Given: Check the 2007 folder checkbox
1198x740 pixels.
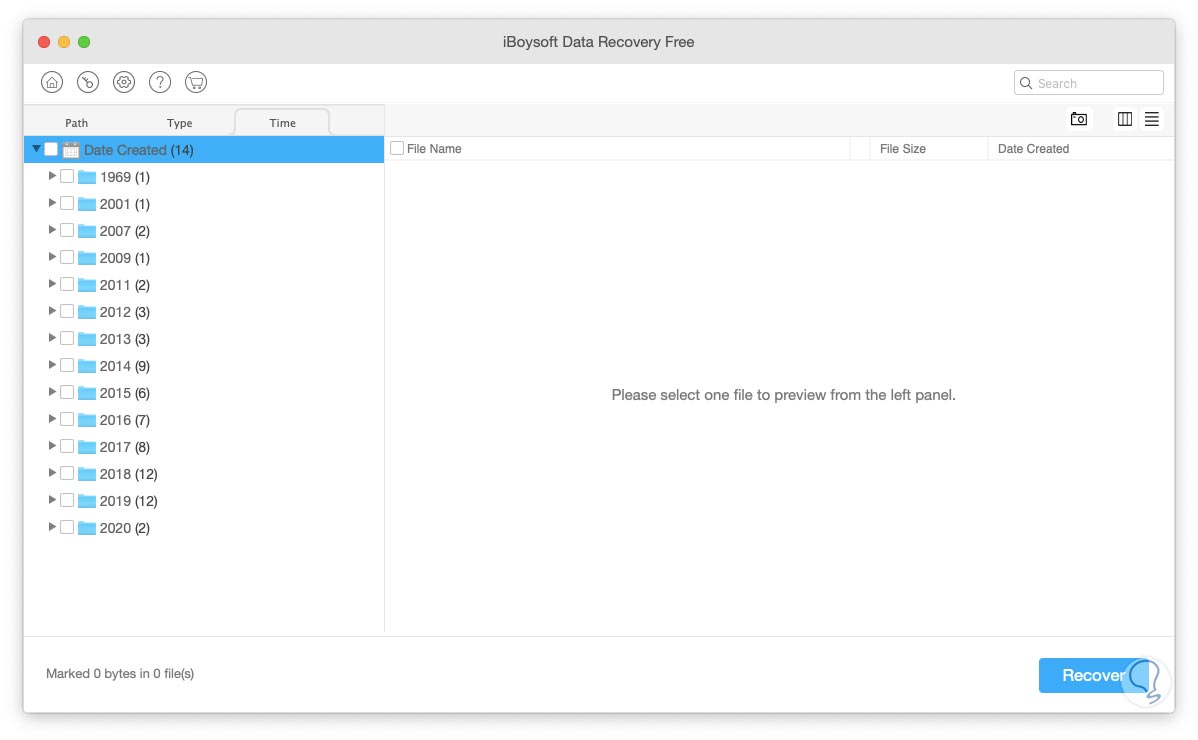Looking at the screenshot, I should (67, 231).
